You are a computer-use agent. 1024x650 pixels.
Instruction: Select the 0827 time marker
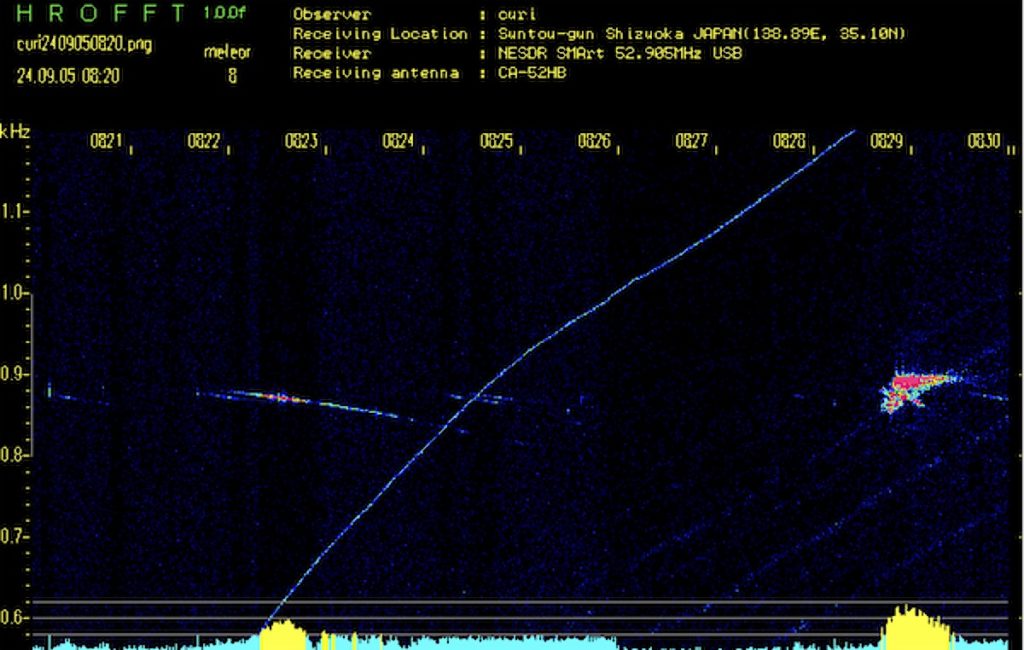tap(691, 142)
